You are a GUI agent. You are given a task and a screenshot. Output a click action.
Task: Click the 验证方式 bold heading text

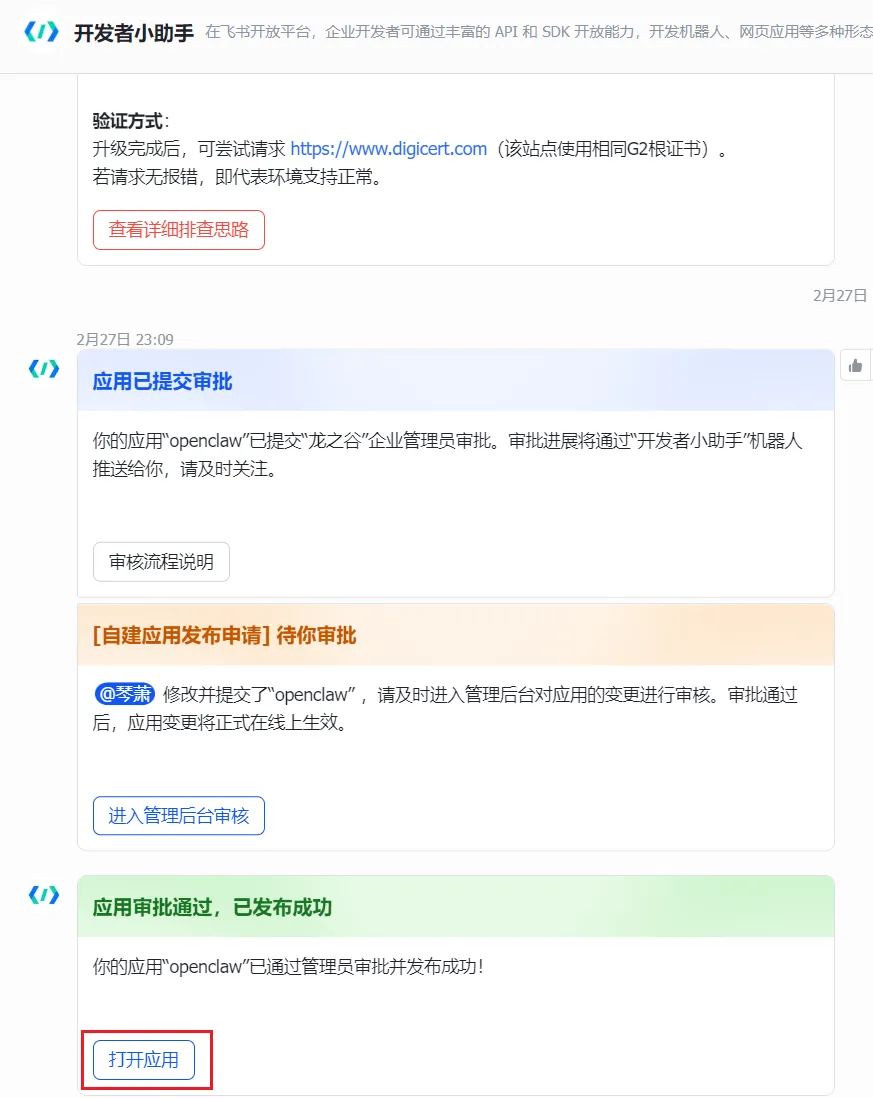tap(128, 121)
